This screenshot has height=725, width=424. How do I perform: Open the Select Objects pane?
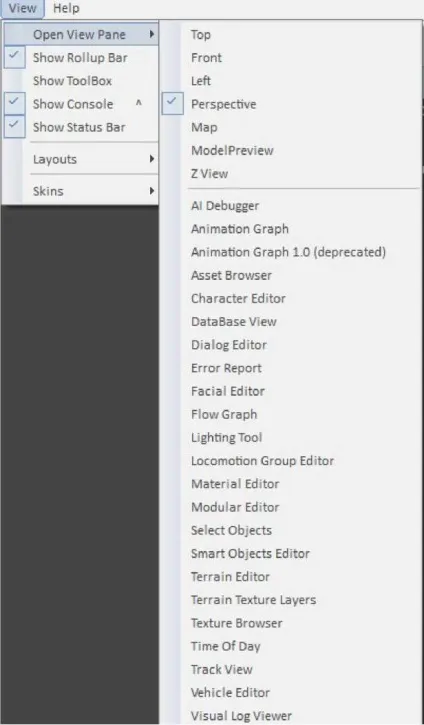pyautogui.click(x=291, y=530)
